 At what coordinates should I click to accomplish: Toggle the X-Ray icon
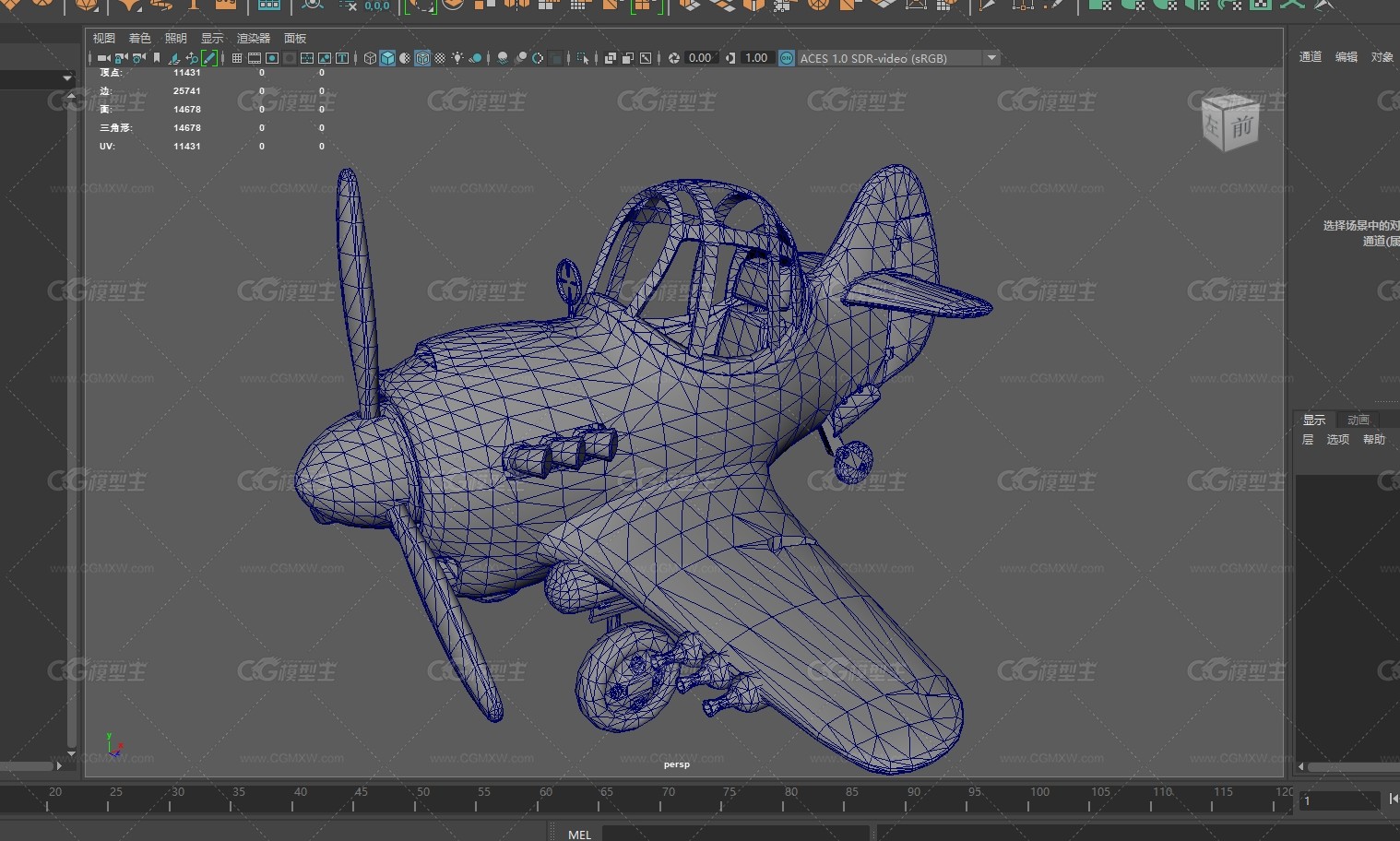pos(610,58)
